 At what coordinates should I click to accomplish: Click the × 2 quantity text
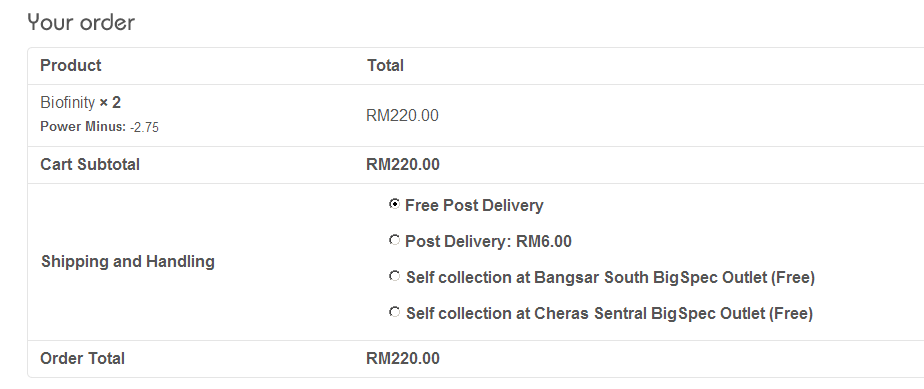click(x=110, y=103)
